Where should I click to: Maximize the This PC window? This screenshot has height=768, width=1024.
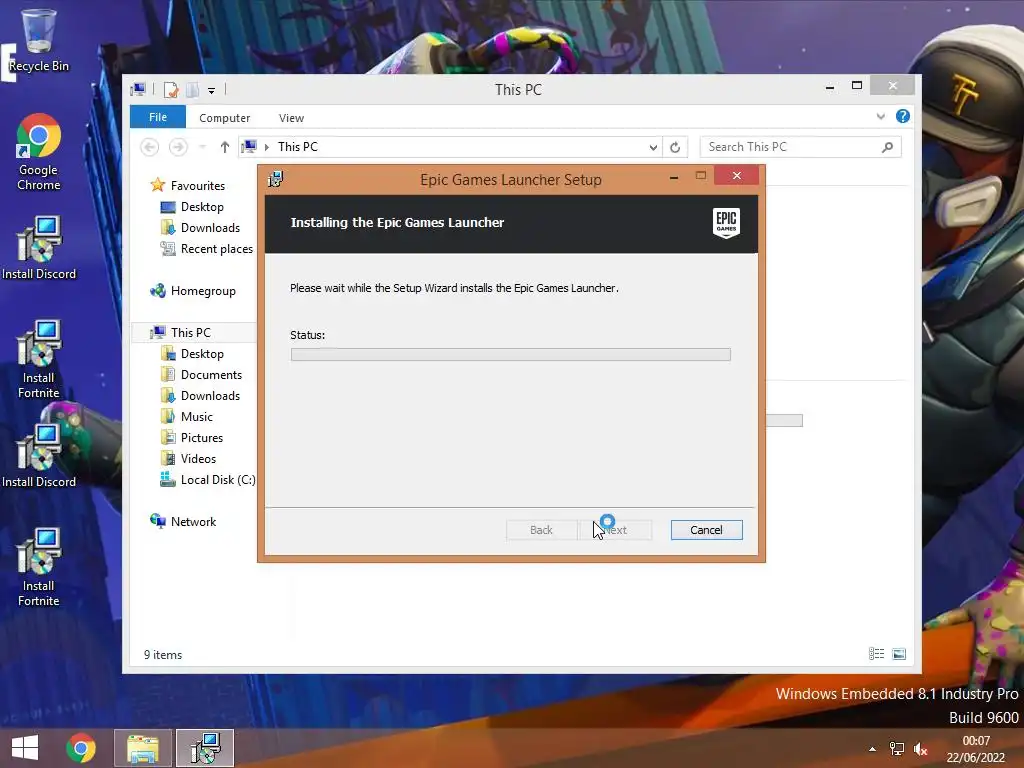[857, 86]
